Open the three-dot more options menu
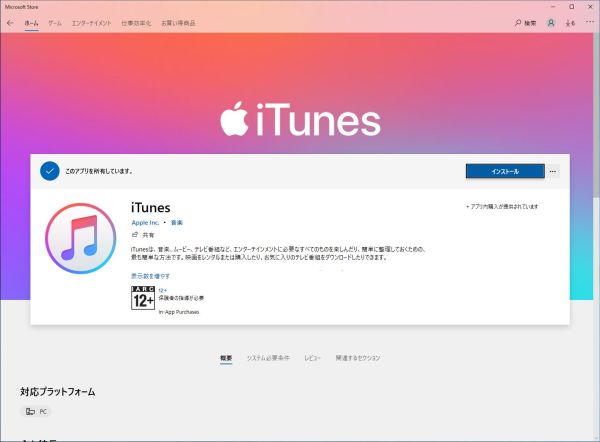The image size is (600, 442). coord(553,171)
